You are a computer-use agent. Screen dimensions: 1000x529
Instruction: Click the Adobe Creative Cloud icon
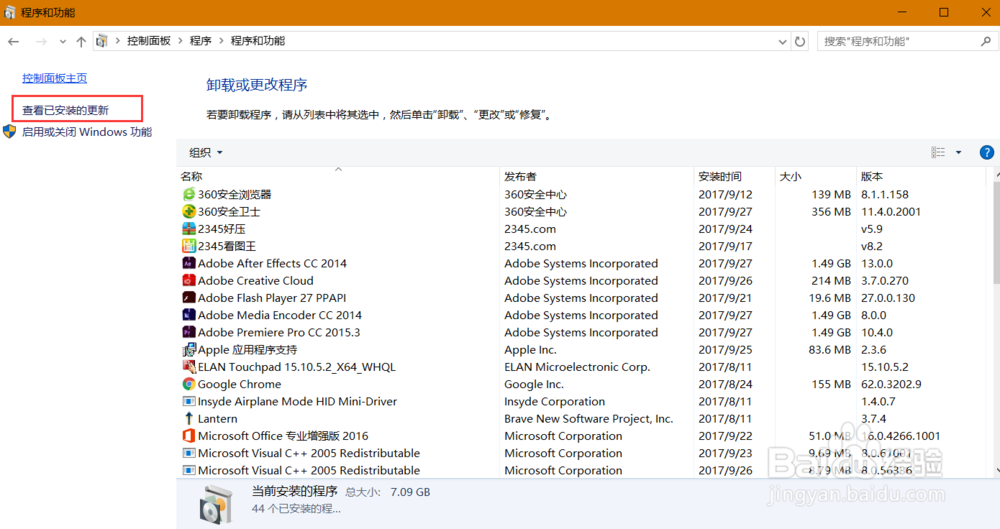(189, 280)
